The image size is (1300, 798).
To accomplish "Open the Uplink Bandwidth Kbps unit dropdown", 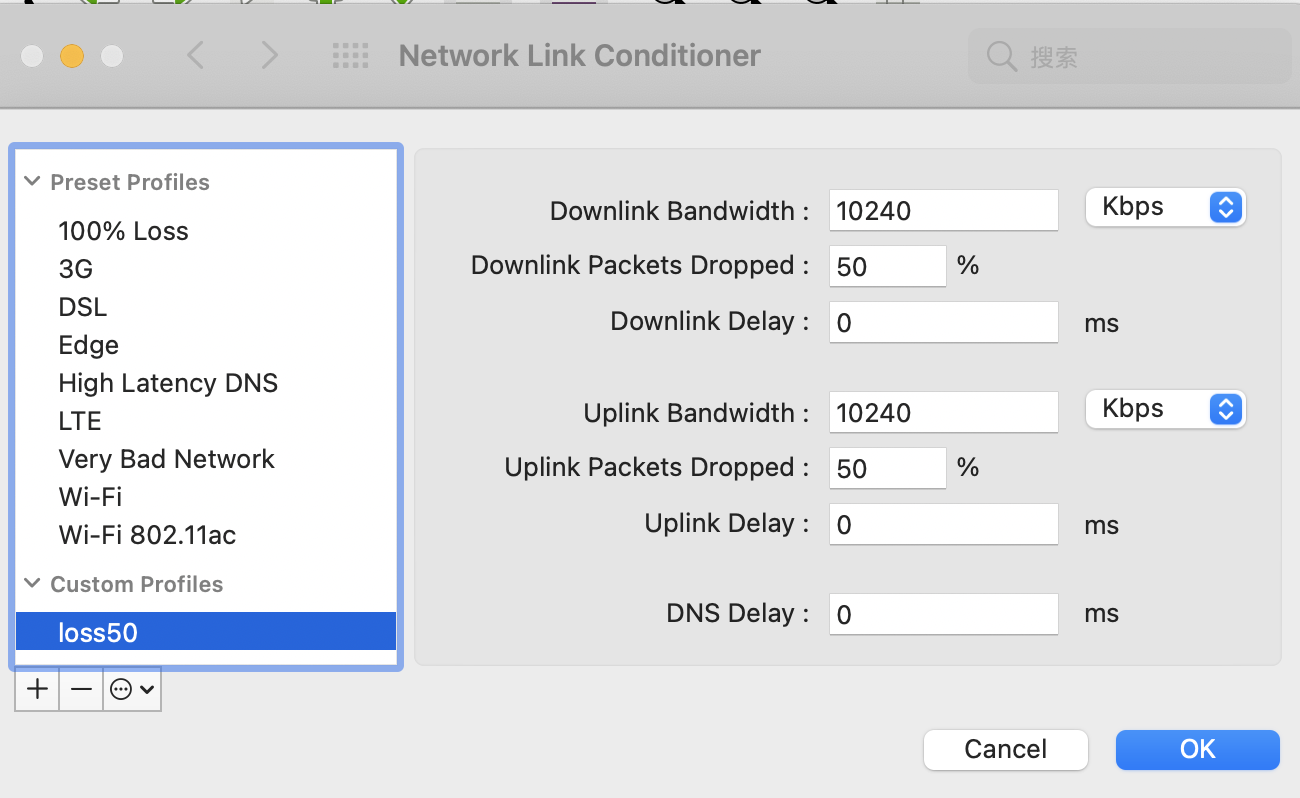I will tap(1166, 409).
